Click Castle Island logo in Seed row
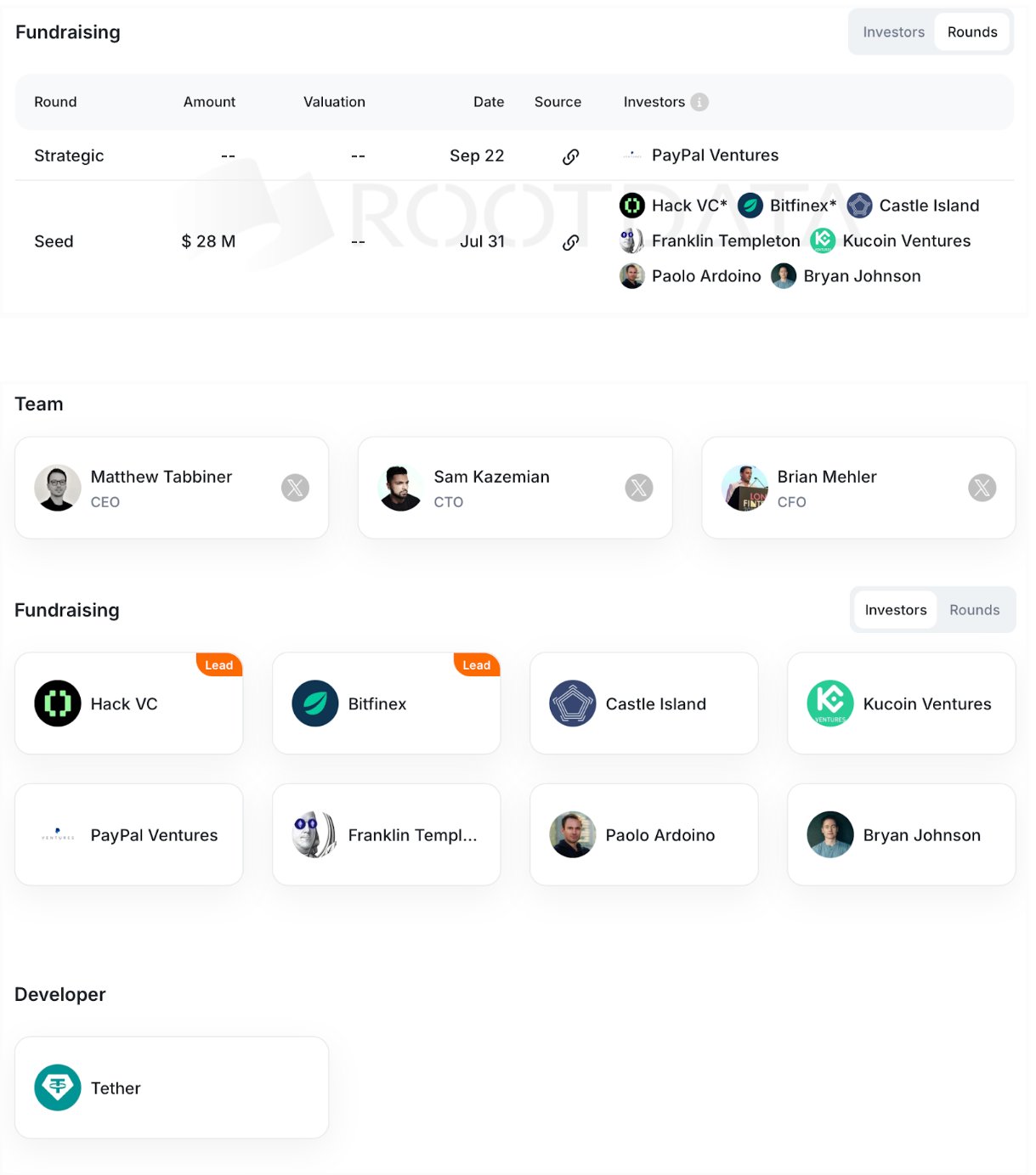The height and width of the screenshot is (1175, 1036). pyautogui.click(x=860, y=206)
